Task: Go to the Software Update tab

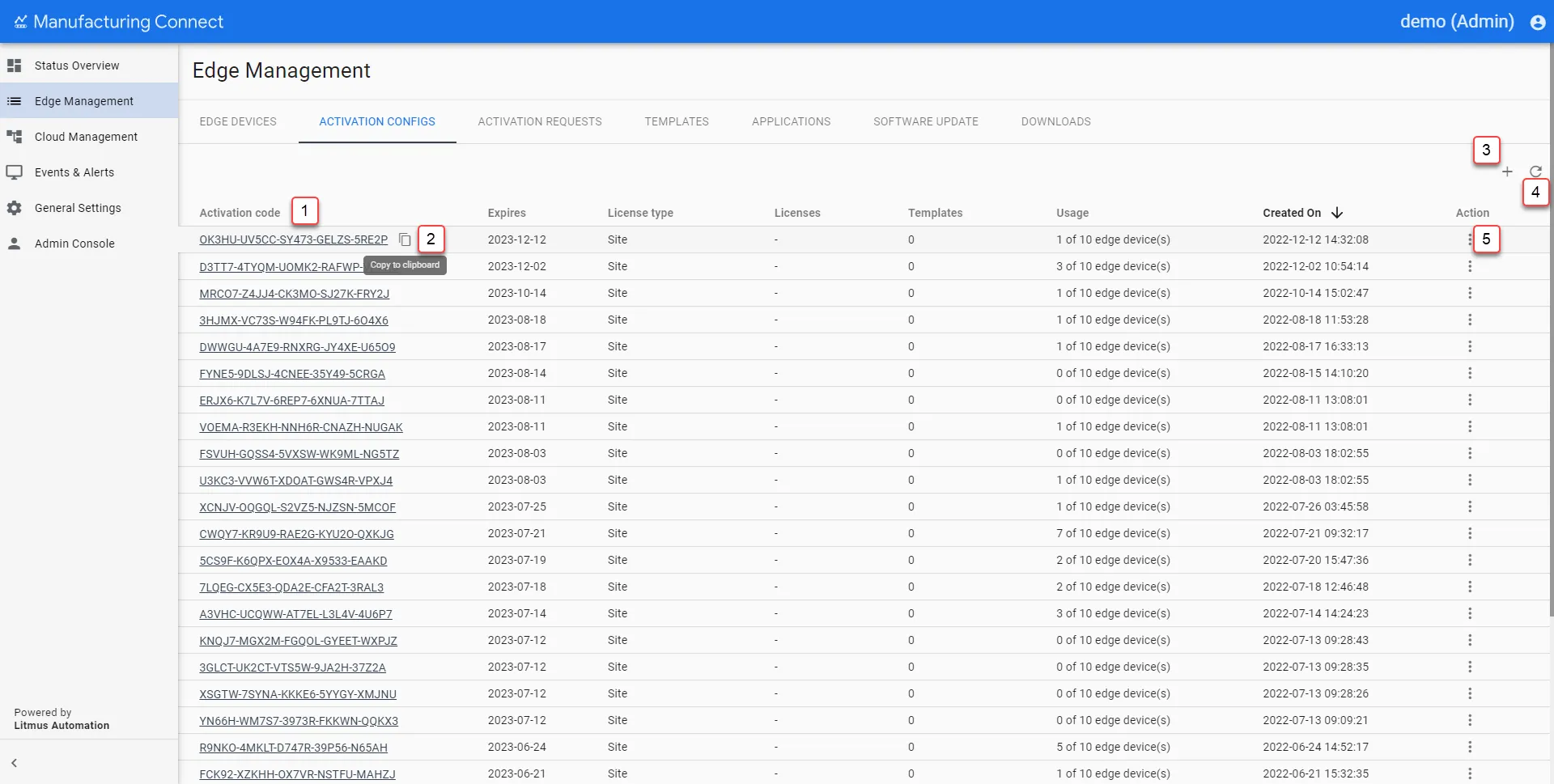Action: pyautogui.click(x=926, y=121)
